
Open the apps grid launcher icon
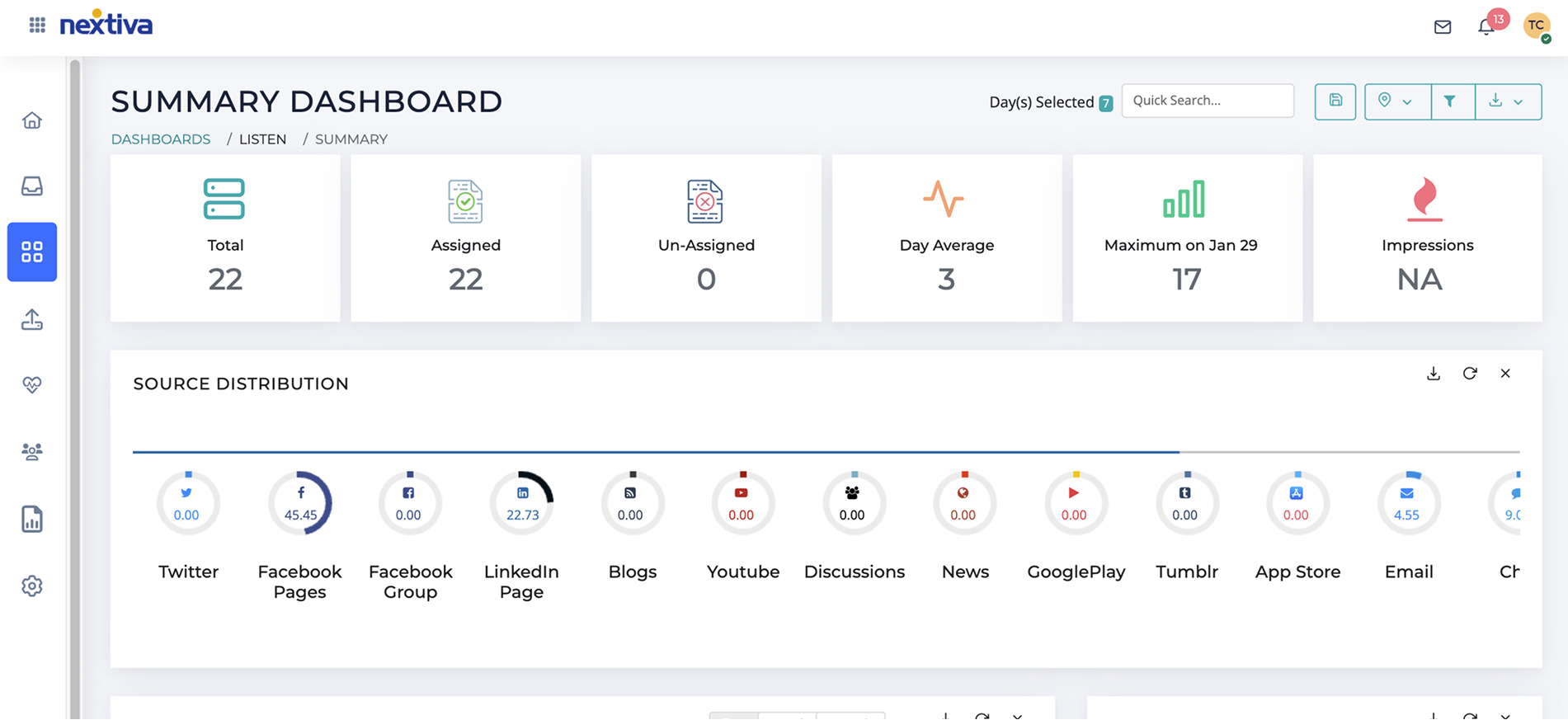(37, 25)
